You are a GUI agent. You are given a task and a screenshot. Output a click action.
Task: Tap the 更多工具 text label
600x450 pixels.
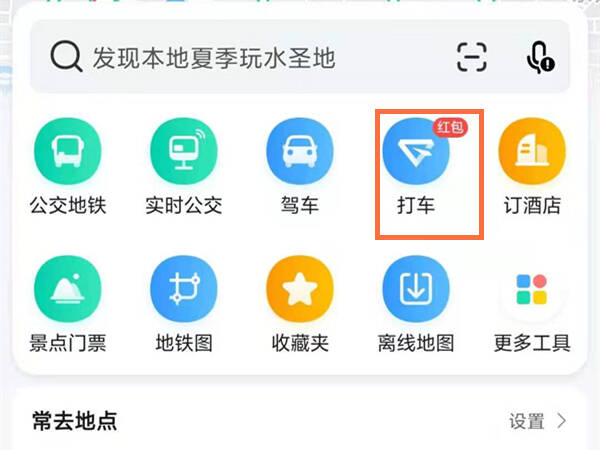(x=532, y=343)
